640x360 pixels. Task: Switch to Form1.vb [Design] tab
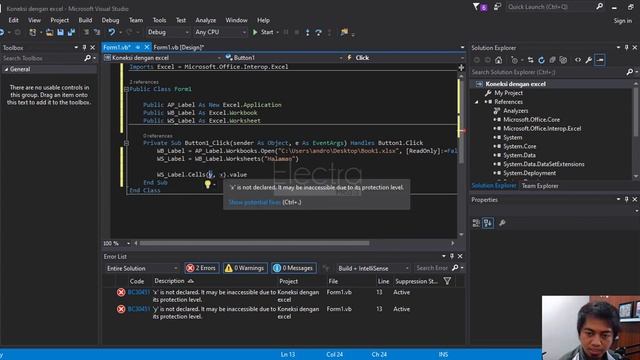(179, 47)
